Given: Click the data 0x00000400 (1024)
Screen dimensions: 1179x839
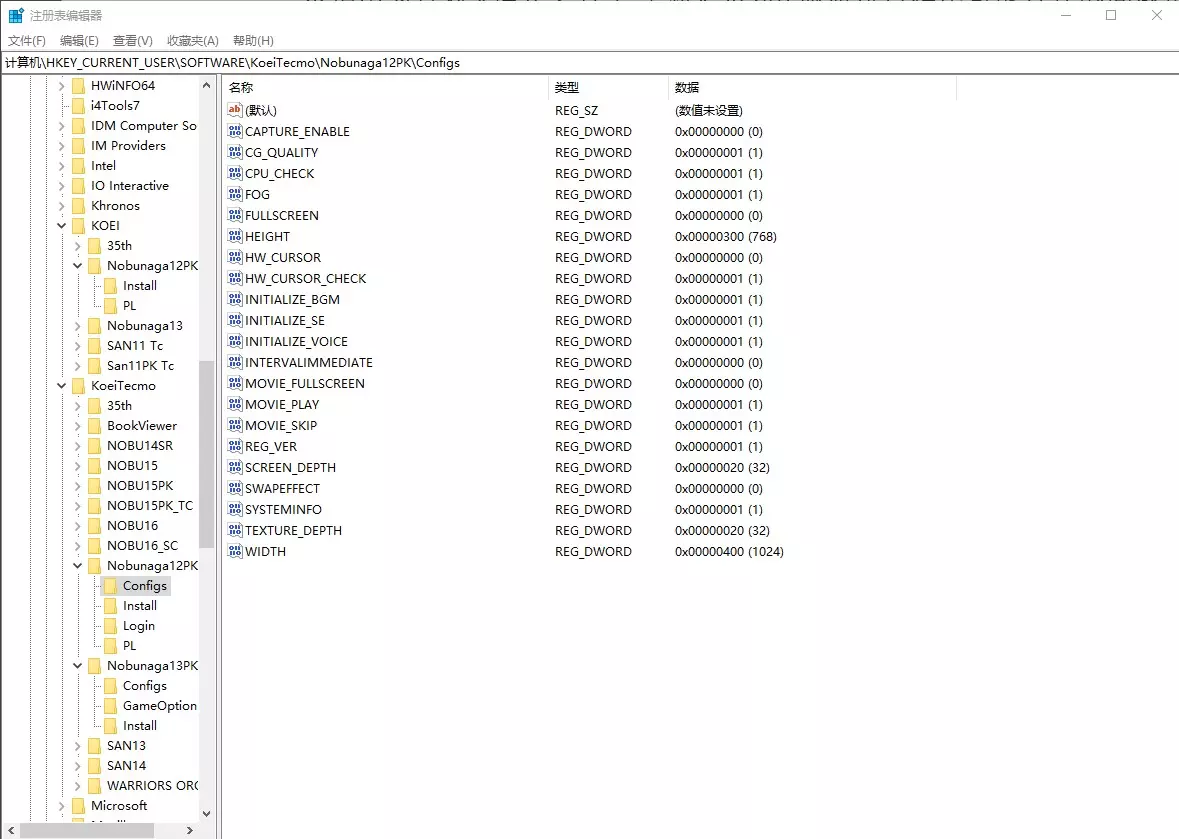Looking at the screenshot, I should (729, 551).
